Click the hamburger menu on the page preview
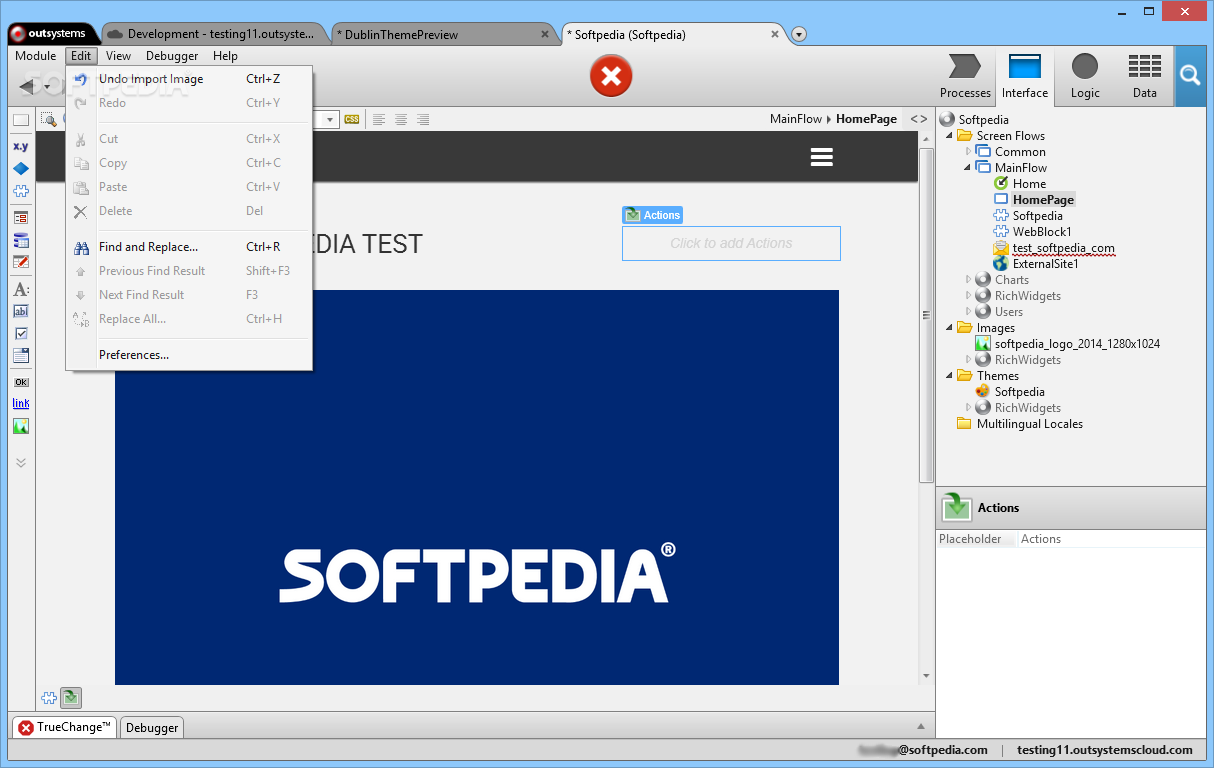This screenshot has width=1214, height=768. coord(822,157)
